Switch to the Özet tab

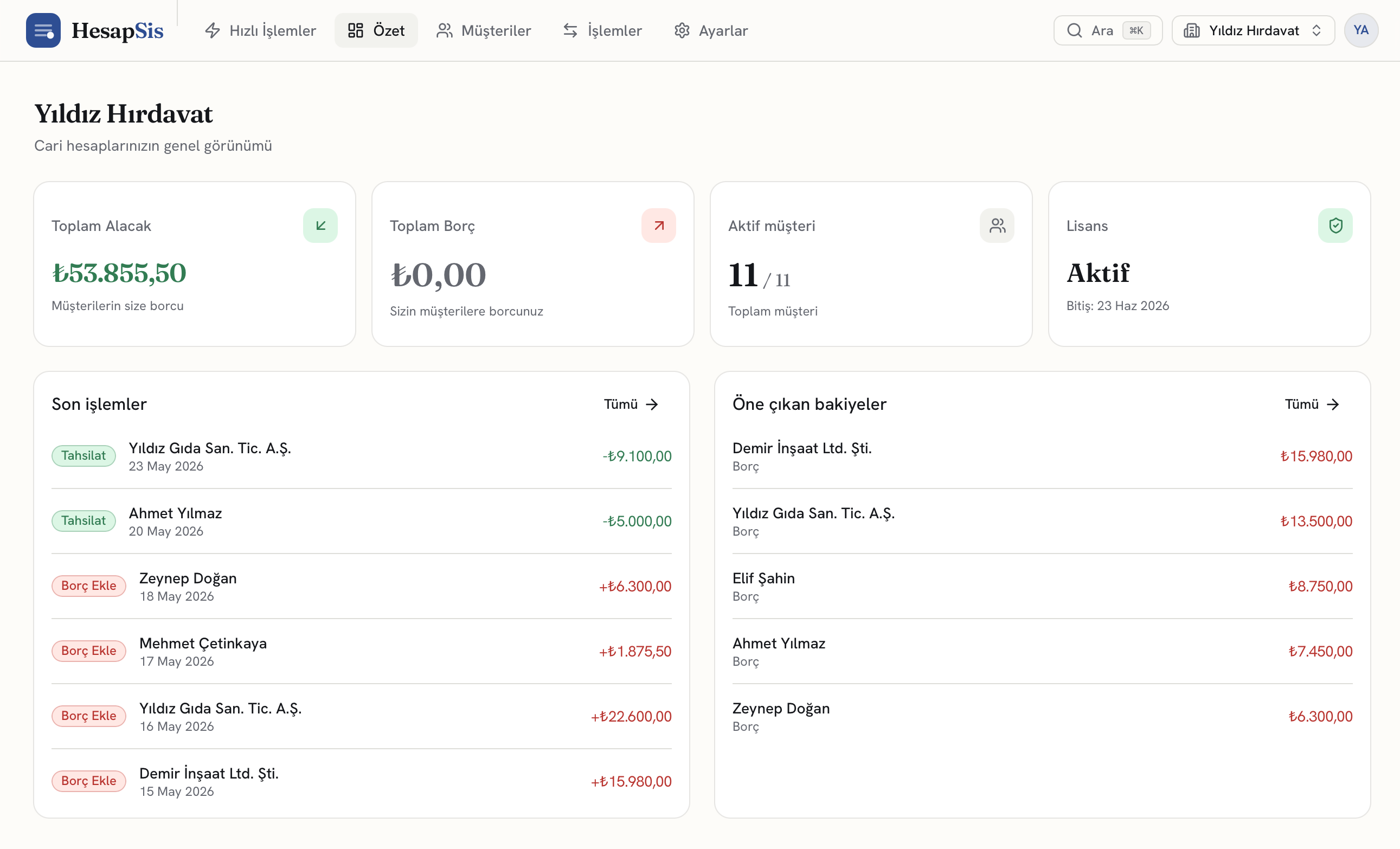coord(376,30)
